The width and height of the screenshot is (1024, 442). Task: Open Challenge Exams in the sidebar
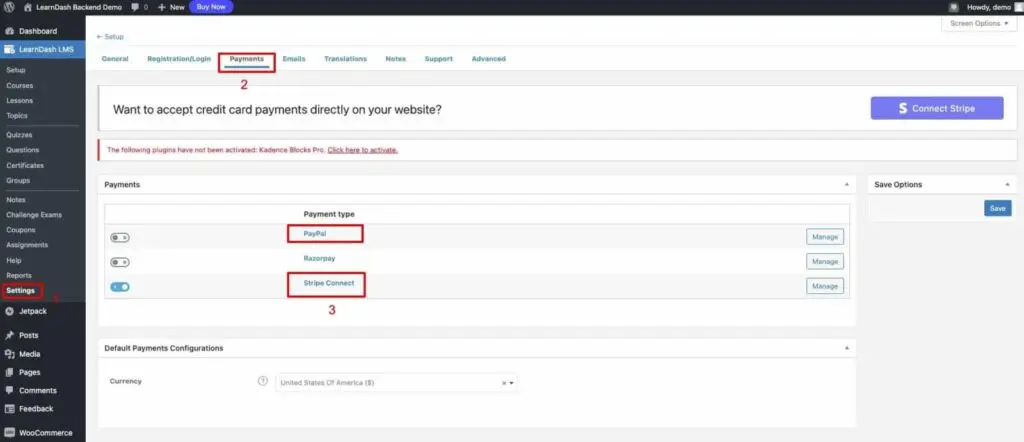34,215
